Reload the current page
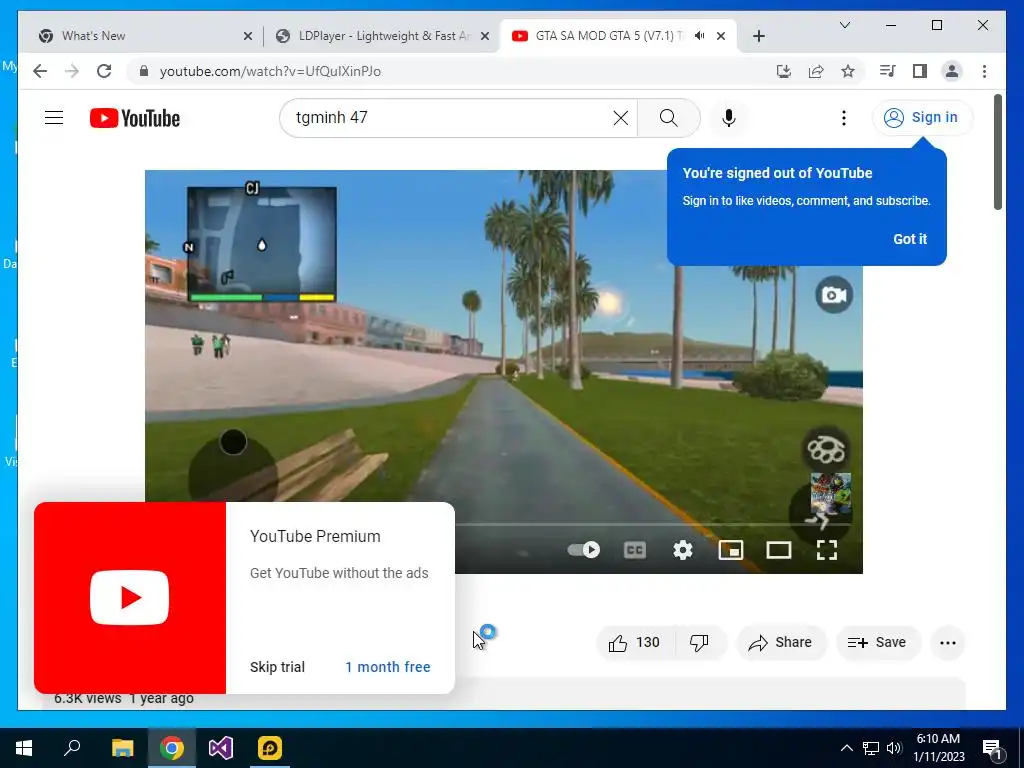 click(x=104, y=71)
